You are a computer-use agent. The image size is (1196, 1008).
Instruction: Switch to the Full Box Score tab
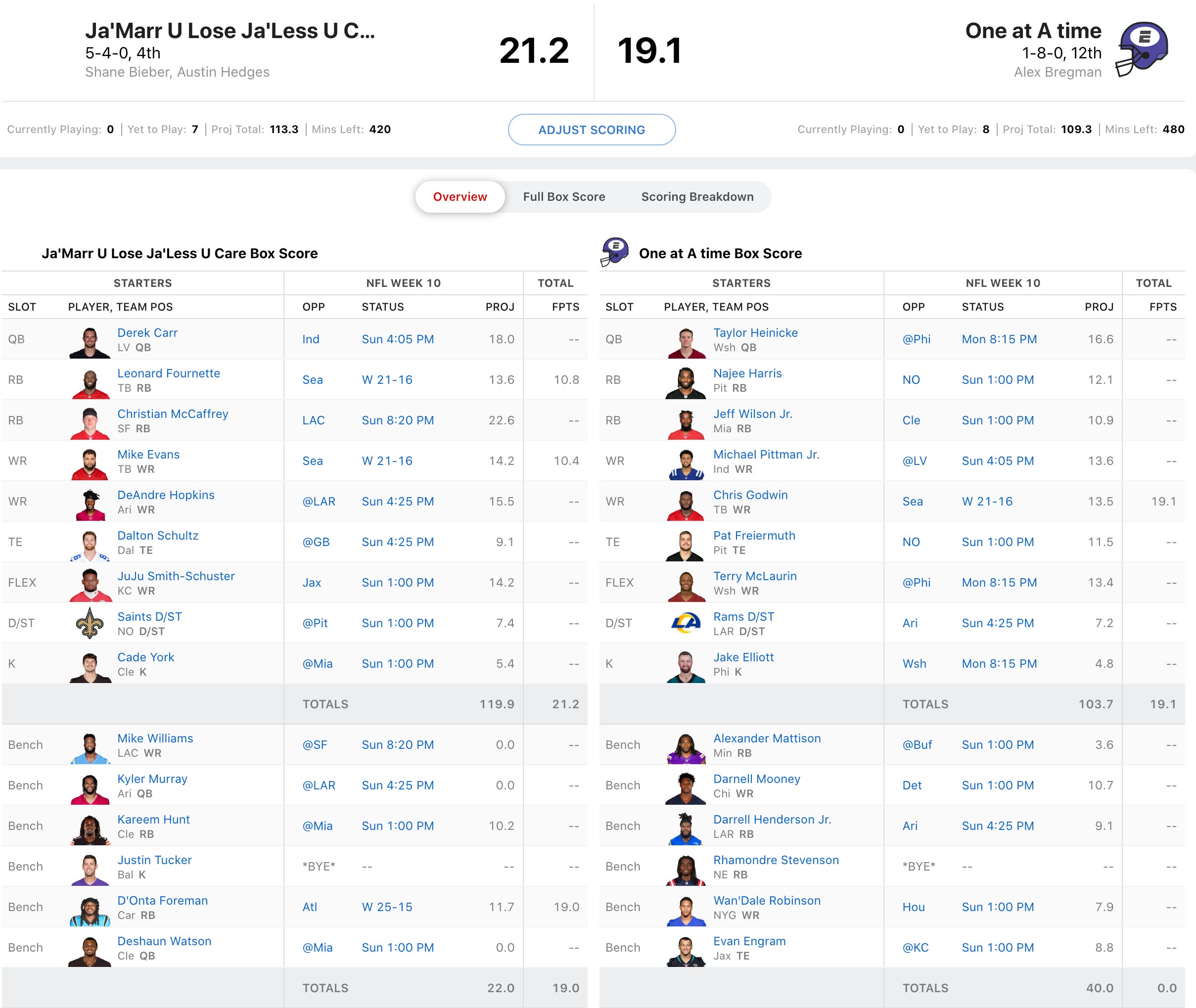point(563,196)
